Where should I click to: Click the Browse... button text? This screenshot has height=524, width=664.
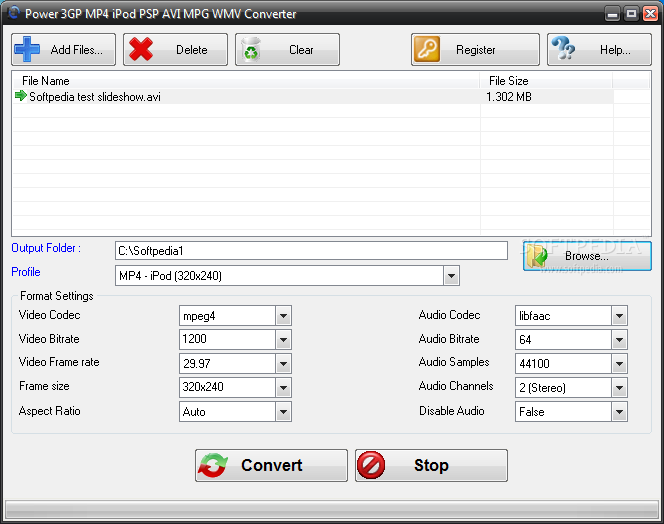click(587, 256)
